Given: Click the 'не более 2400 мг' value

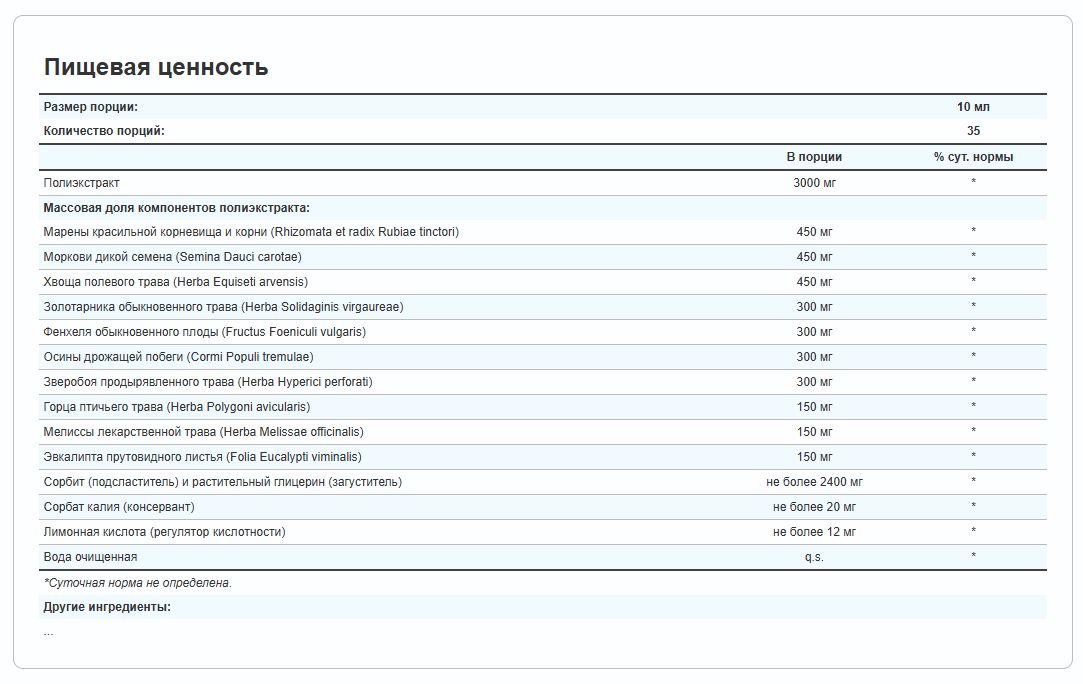Looking at the screenshot, I should [x=814, y=482].
